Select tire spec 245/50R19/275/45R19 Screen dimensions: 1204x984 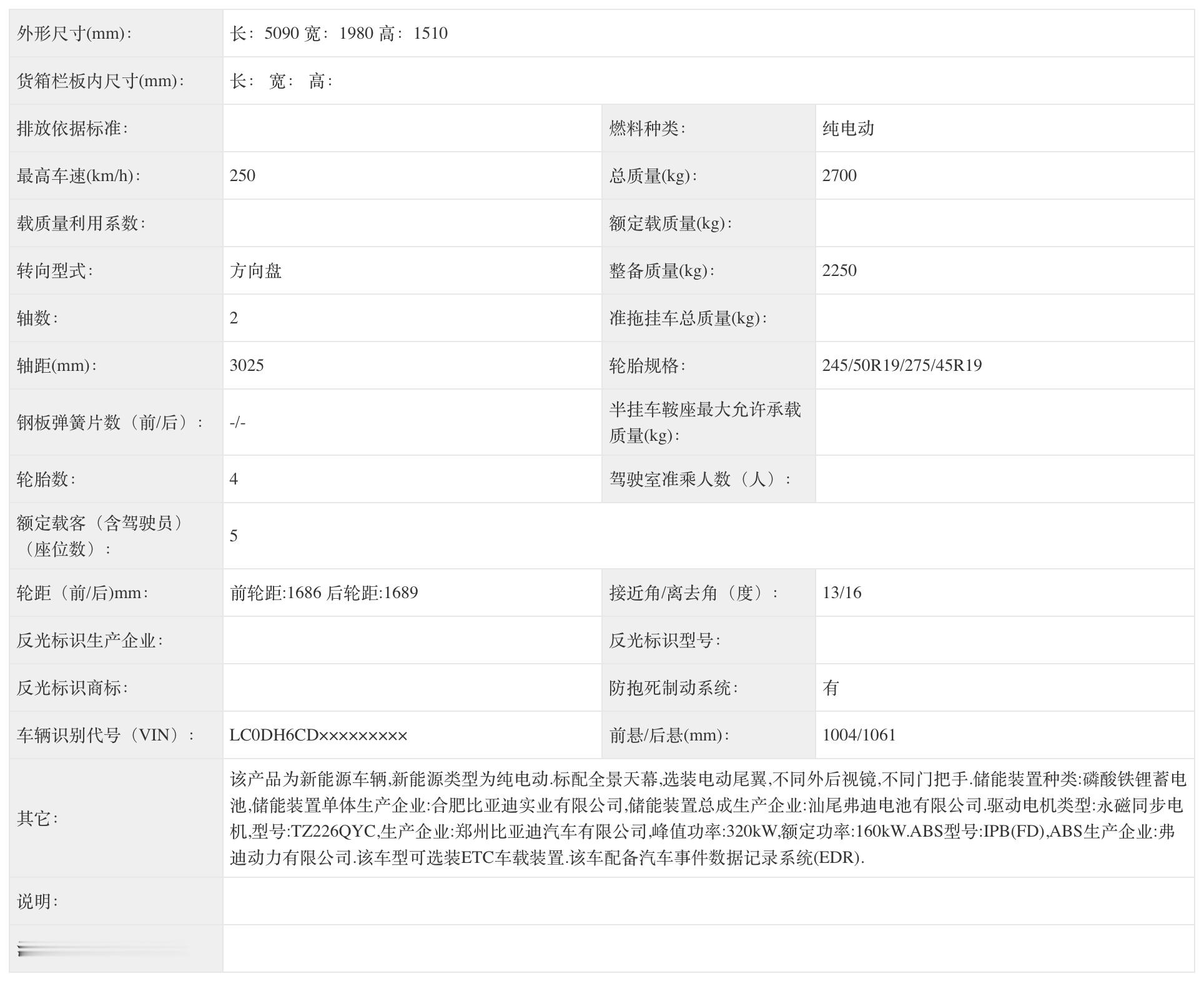pos(902,365)
